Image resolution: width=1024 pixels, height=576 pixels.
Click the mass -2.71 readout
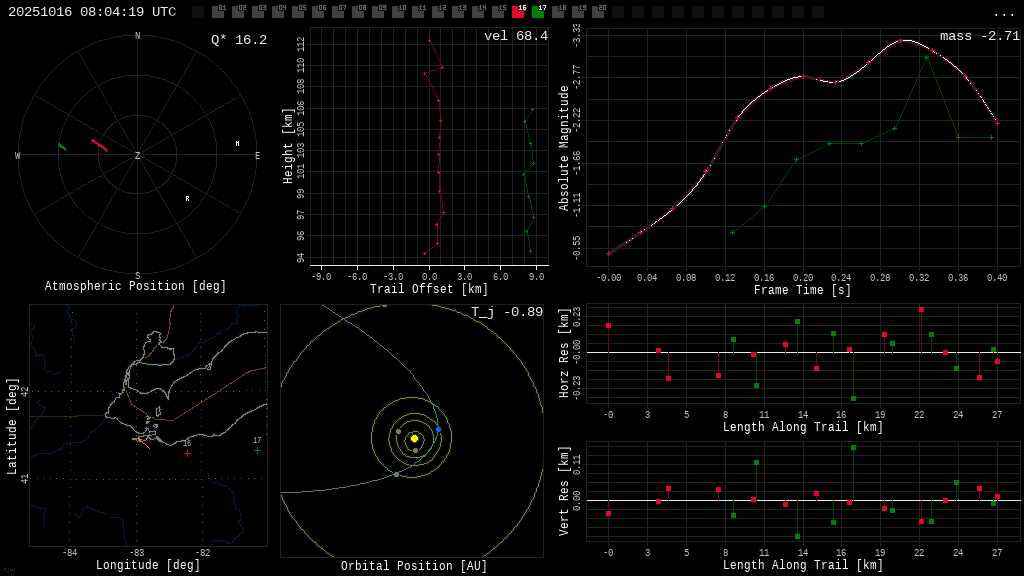(x=979, y=37)
